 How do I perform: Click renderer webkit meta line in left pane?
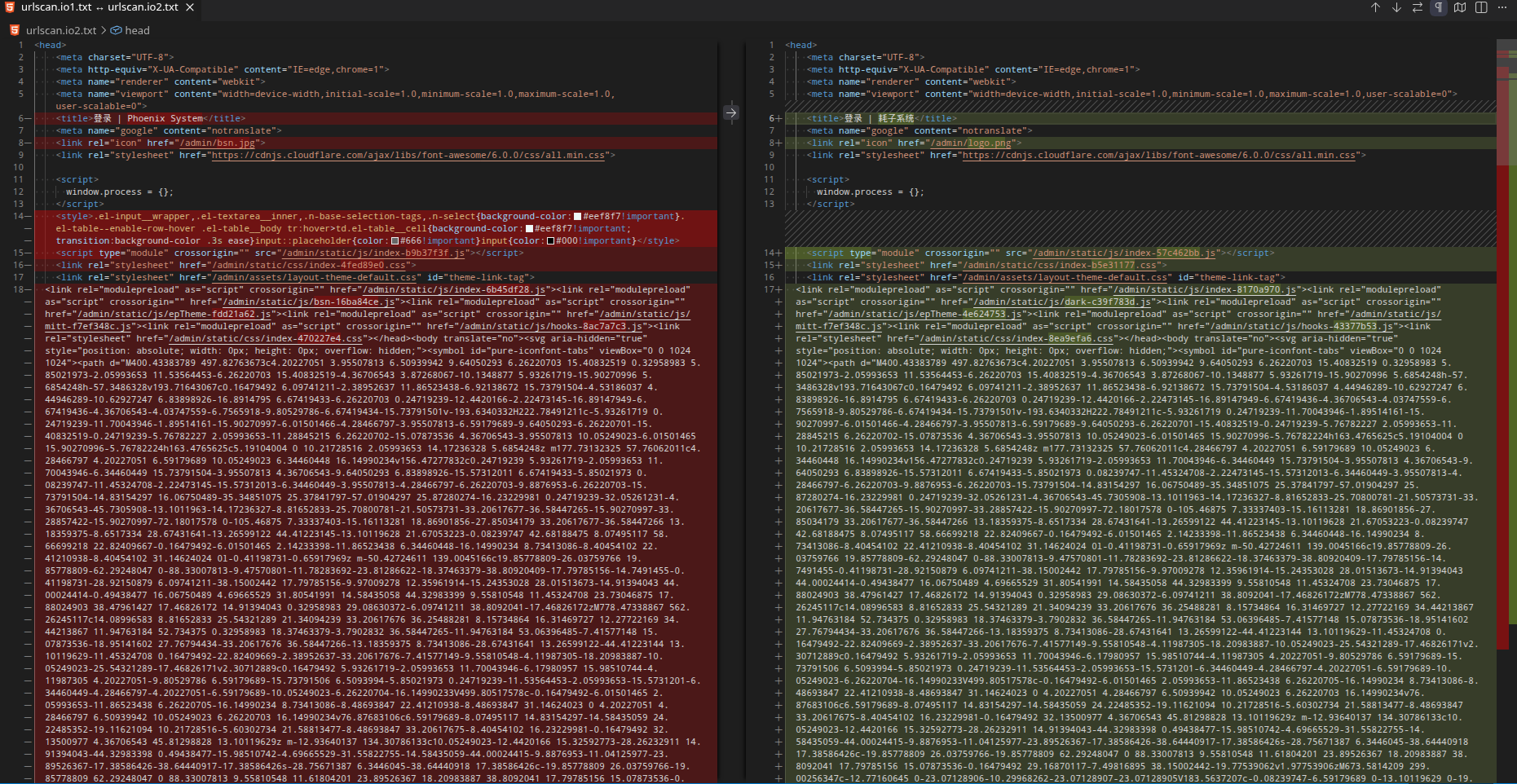[161, 82]
